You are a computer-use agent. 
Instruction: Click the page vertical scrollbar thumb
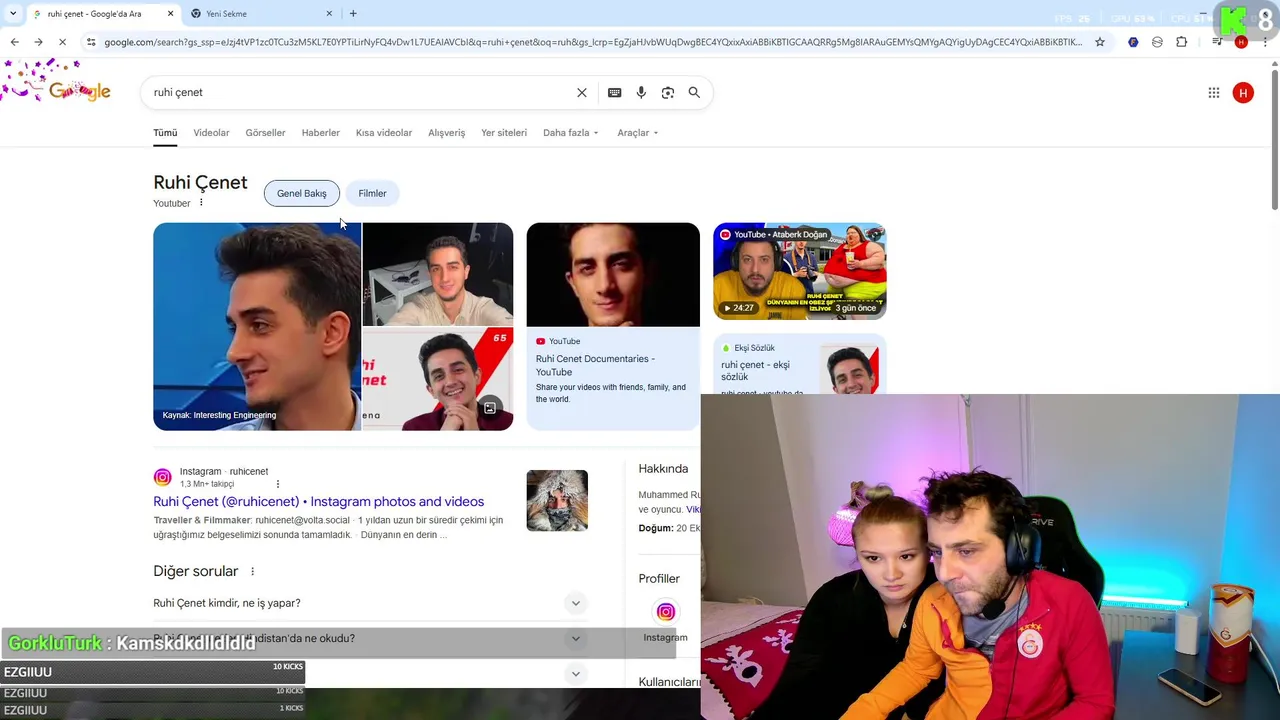[x=1274, y=138]
